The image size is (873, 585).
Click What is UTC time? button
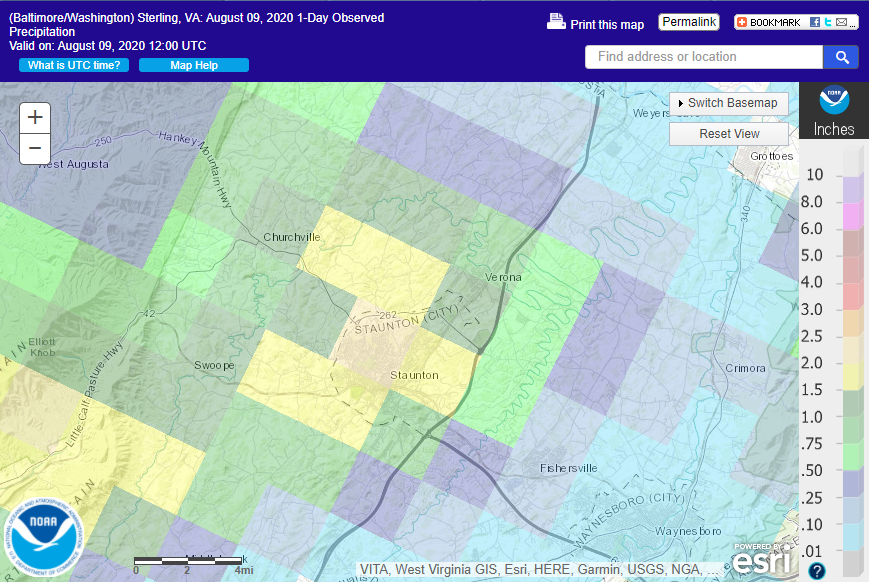[74, 65]
